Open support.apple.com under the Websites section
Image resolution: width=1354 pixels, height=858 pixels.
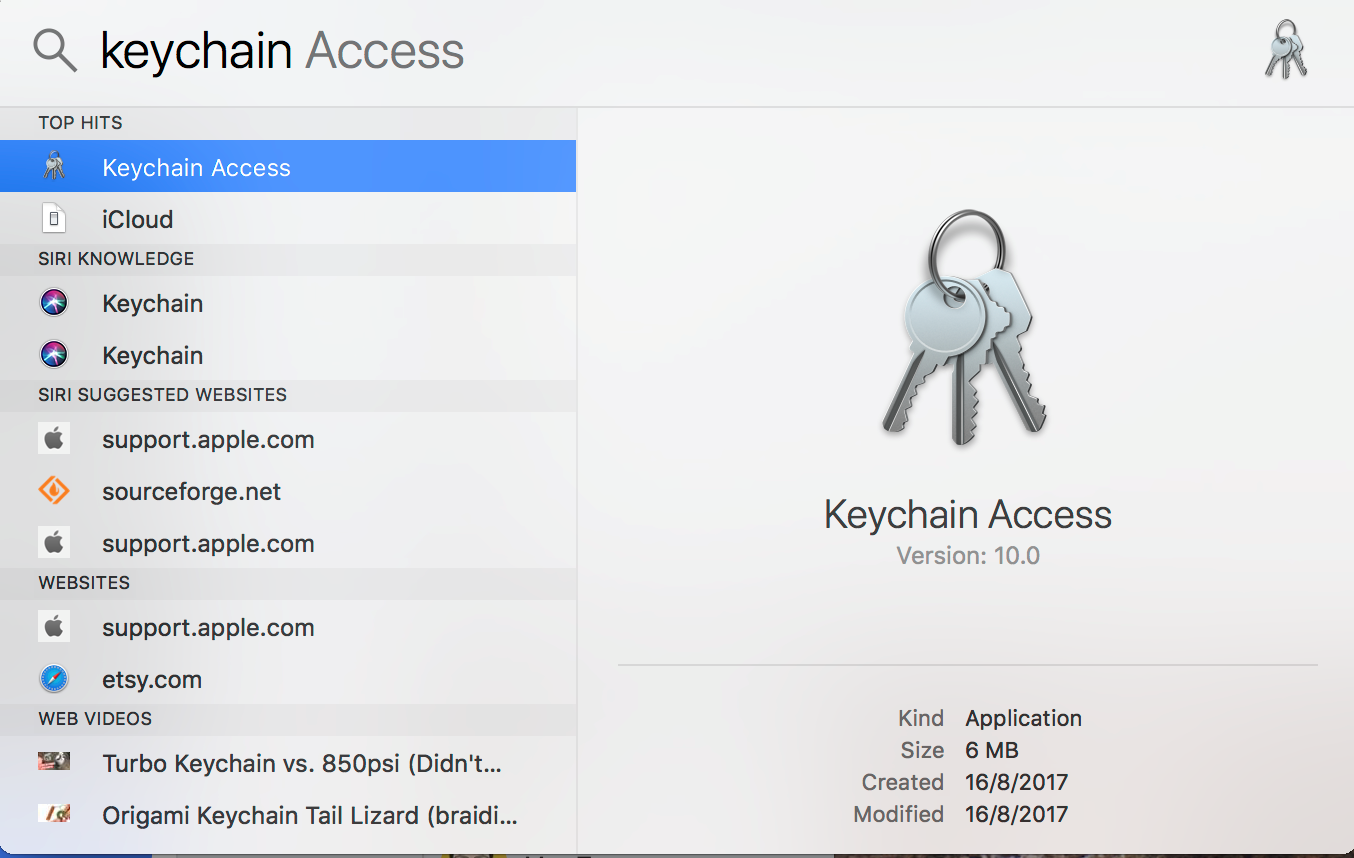pos(208,628)
